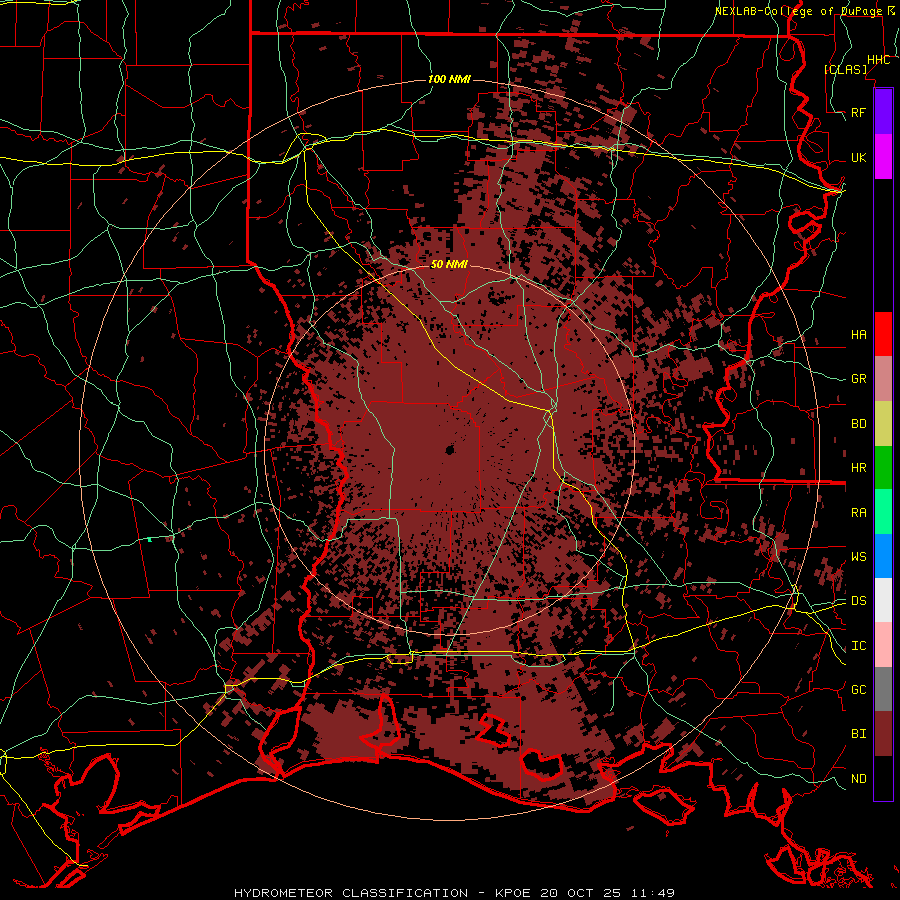This screenshot has height=900, width=900.
Task: Click the UK magenta legend swatch
Action: [883, 157]
